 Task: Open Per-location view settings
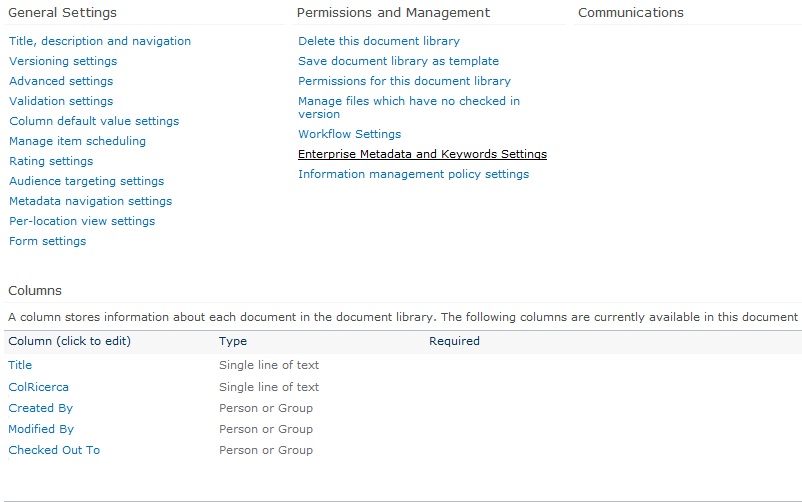(x=82, y=221)
